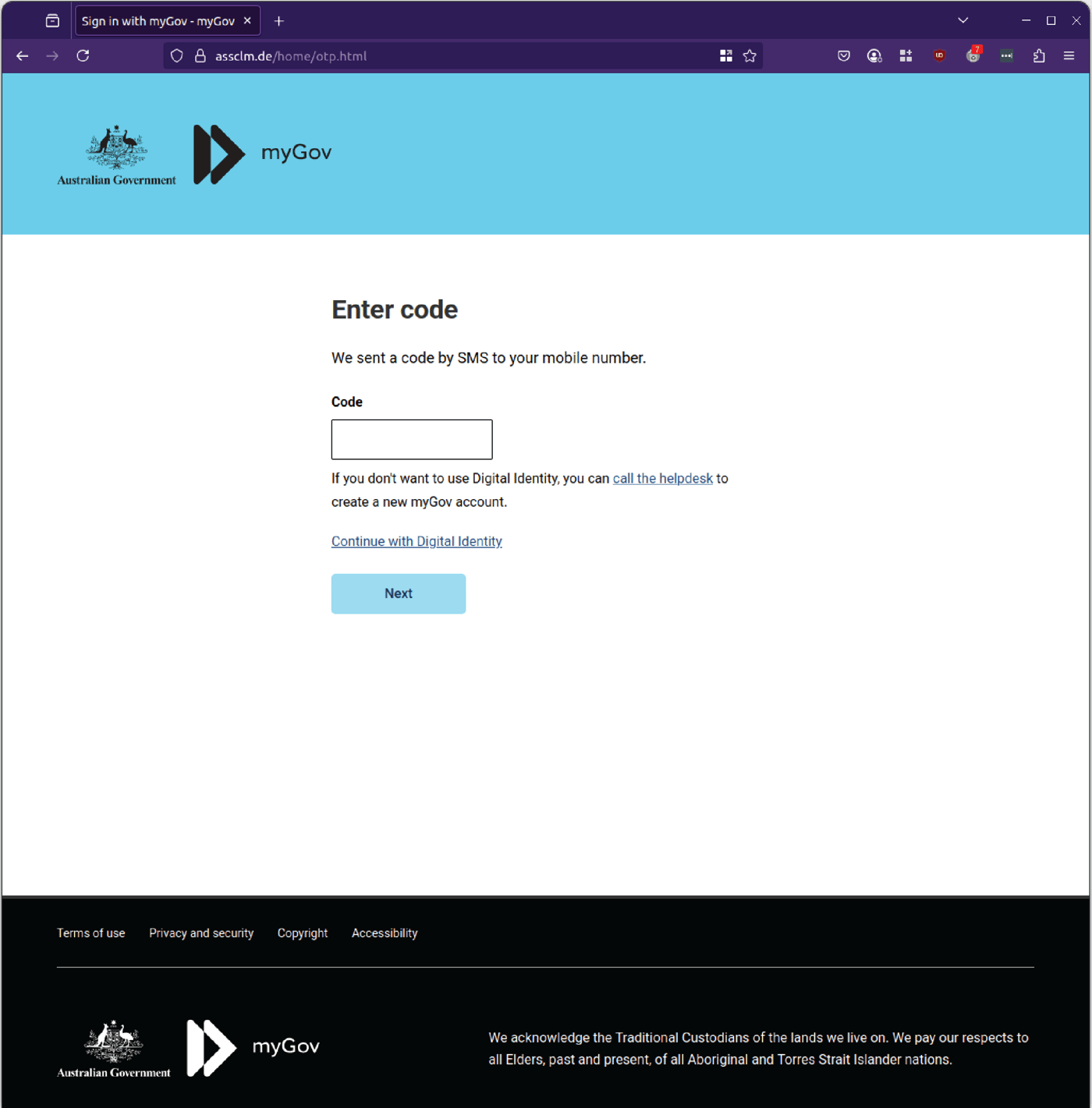Click the extension with 7 notifications badge
Image resolution: width=1092 pixels, height=1108 pixels.
[973, 55]
